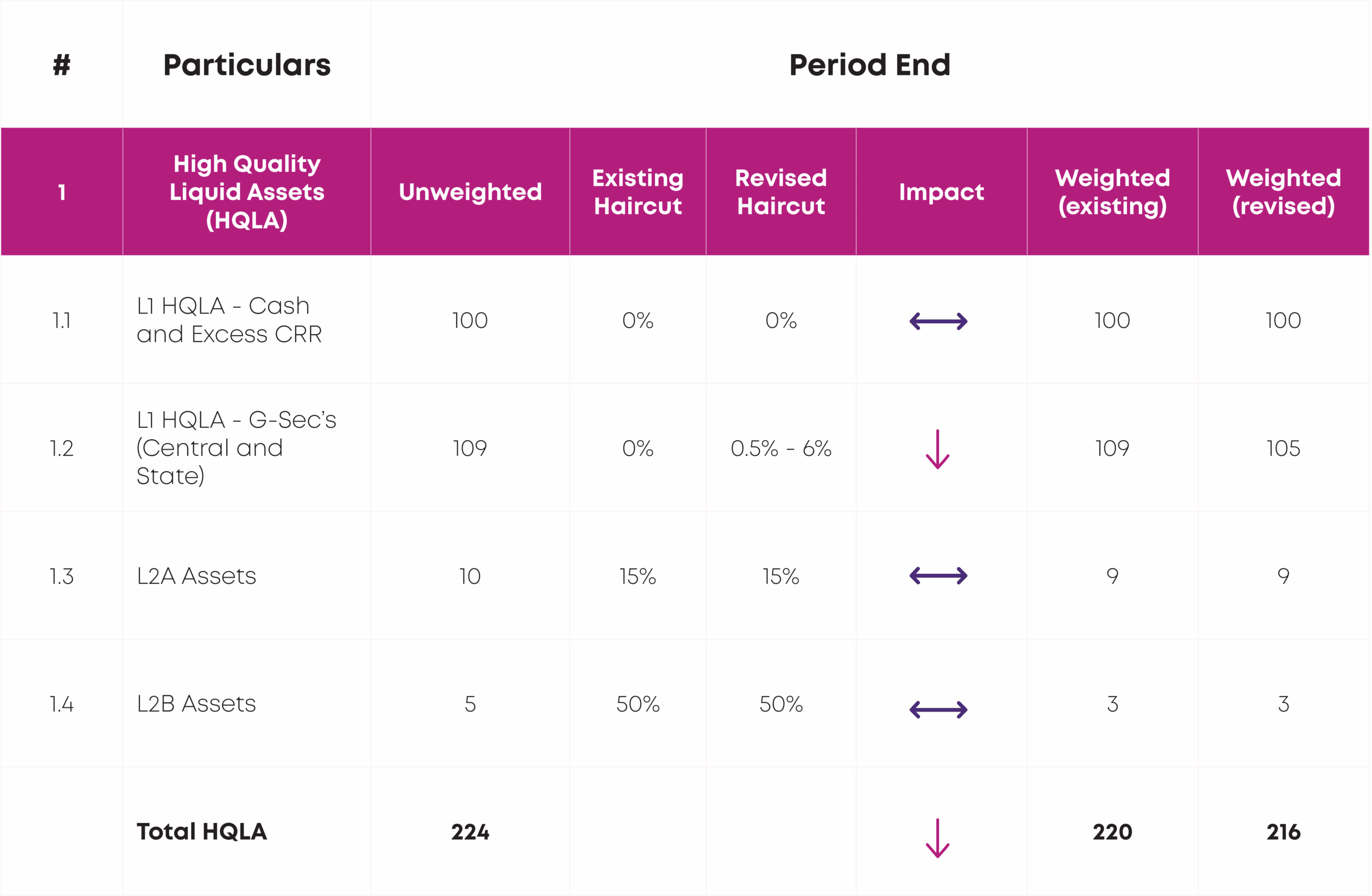Screen dimensions: 1372x896
Task: Select the L2A Assets row label
Action: click(x=196, y=576)
